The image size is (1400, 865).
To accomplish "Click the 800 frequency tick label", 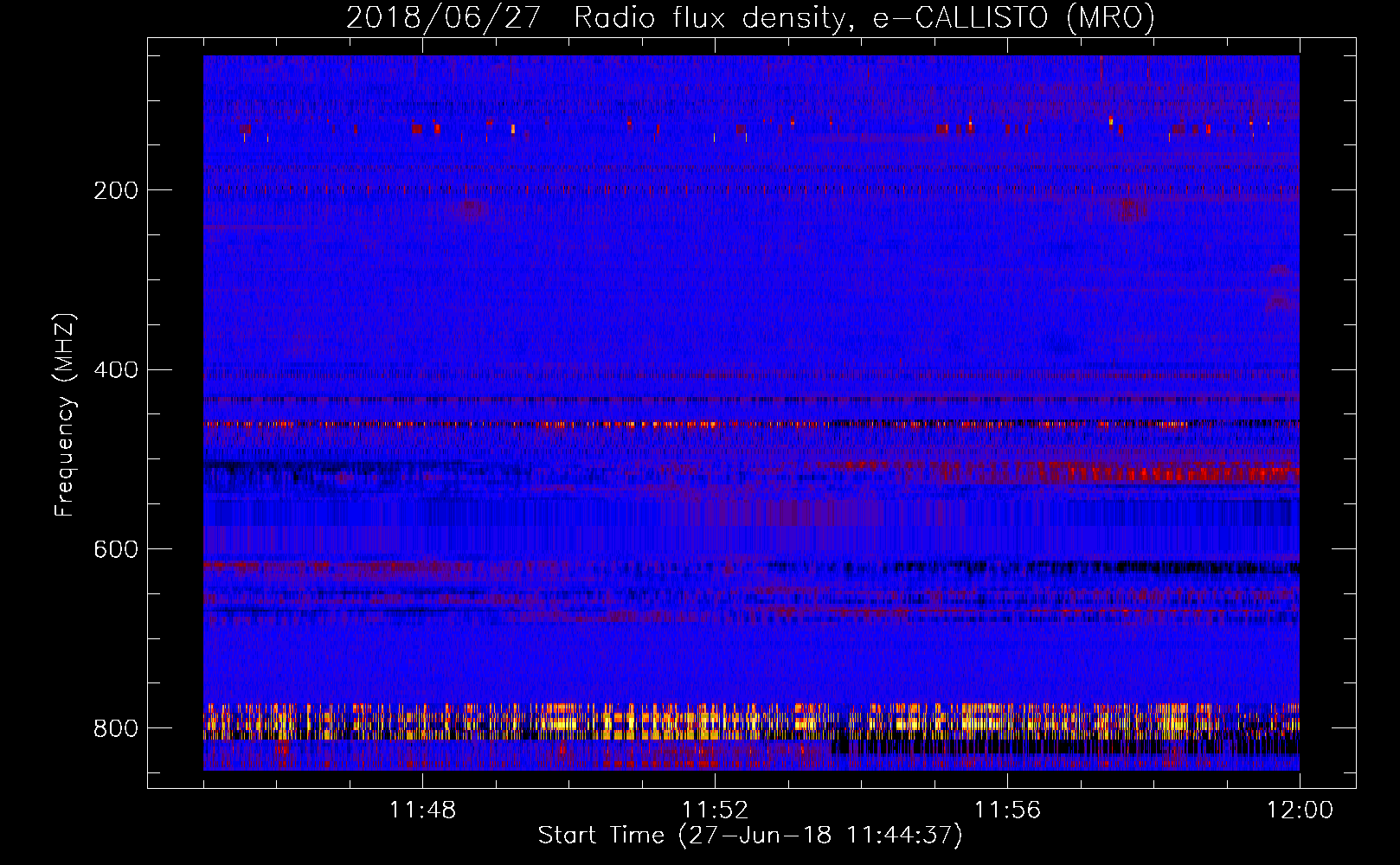I will click(116, 728).
